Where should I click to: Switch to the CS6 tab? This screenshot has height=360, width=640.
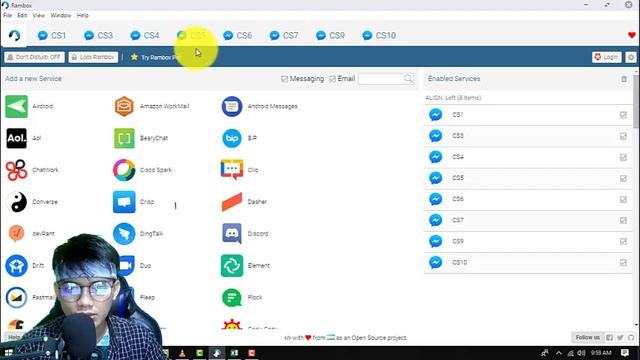[238, 36]
